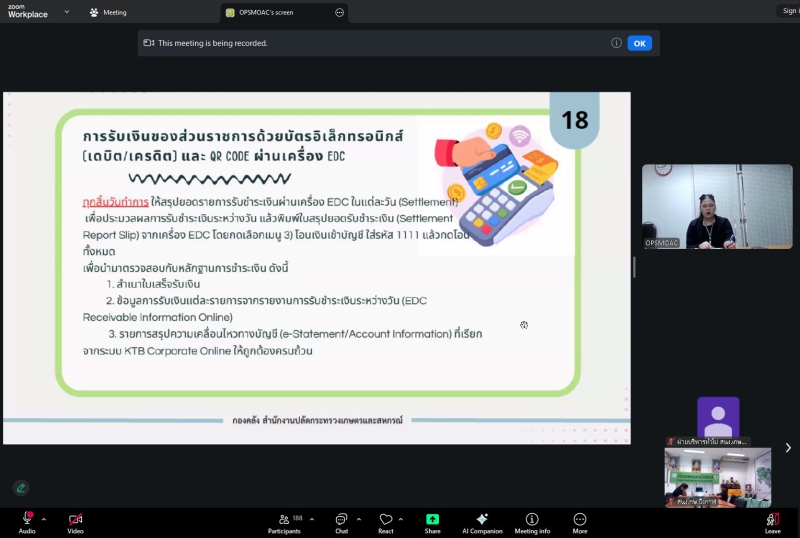Open screen share options ellipsis

pos(340,12)
